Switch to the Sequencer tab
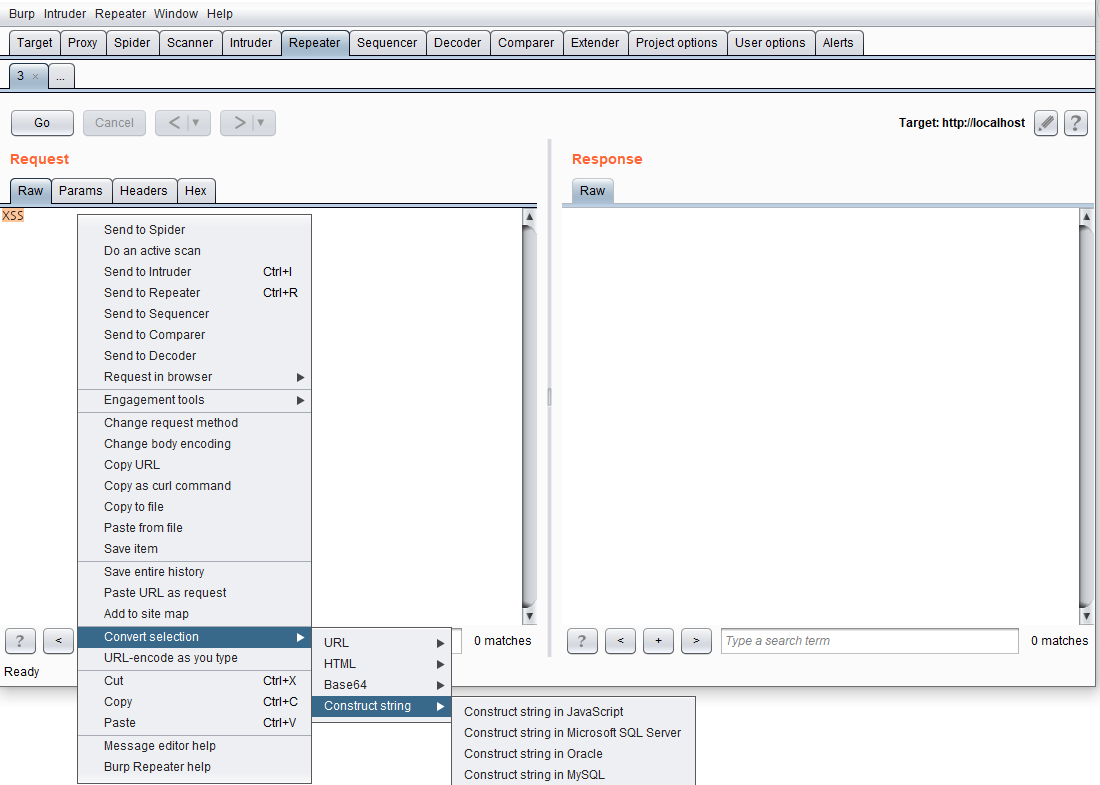1100x785 pixels. pyautogui.click(x=387, y=43)
